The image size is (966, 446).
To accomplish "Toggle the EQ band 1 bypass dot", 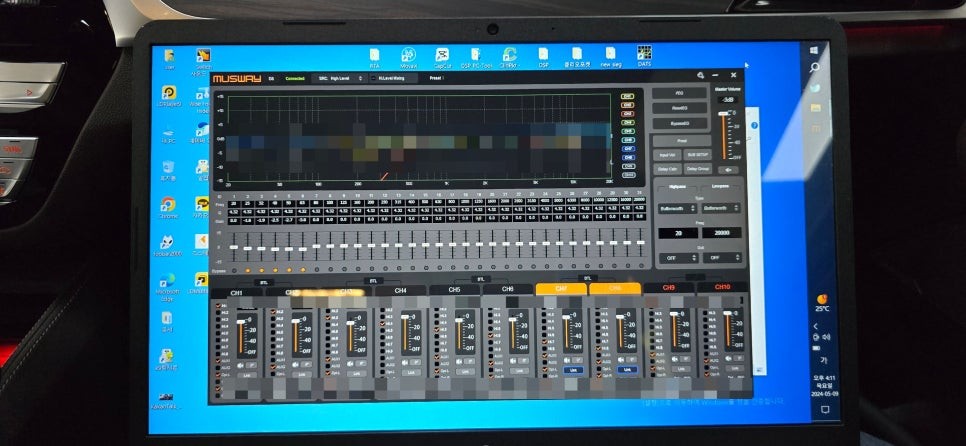I will point(234,270).
